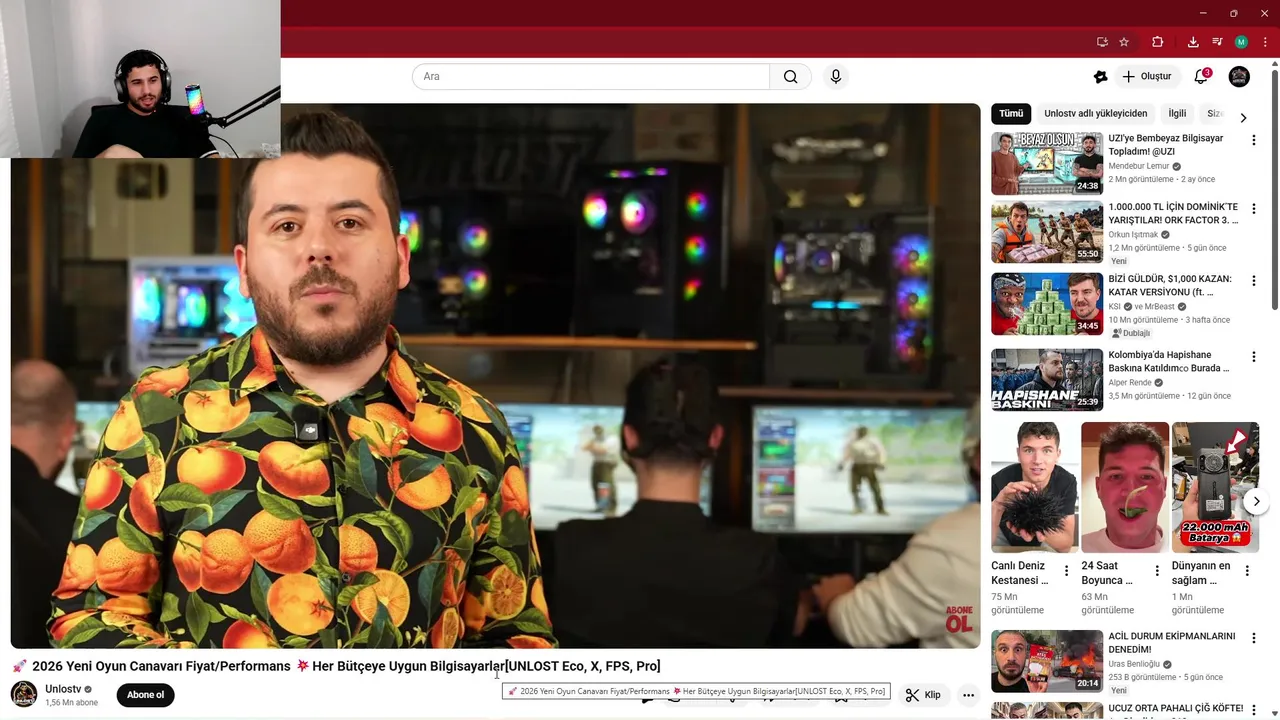This screenshot has height=720, width=1280.
Task: Open the Unlostv channel avatar
Action: [x=24, y=694]
